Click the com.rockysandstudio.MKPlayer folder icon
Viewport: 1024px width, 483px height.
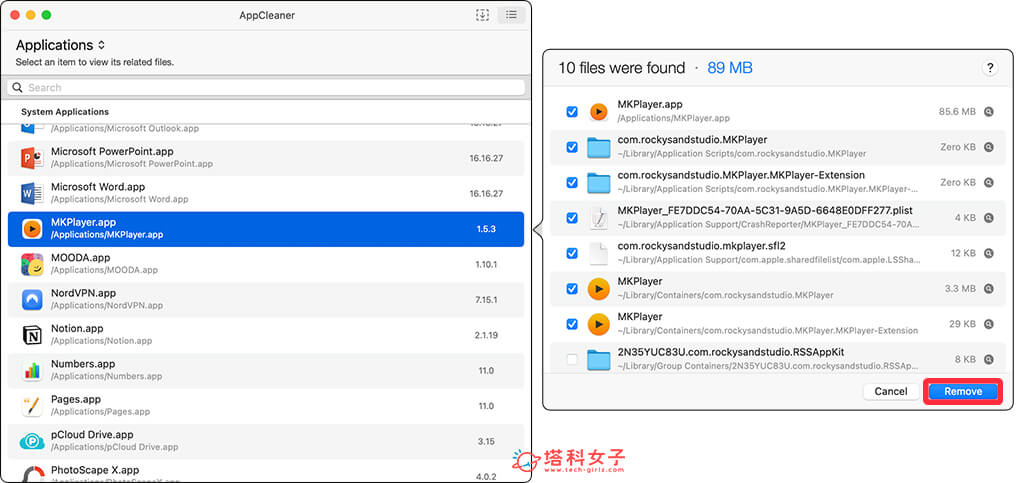pos(598,147)
